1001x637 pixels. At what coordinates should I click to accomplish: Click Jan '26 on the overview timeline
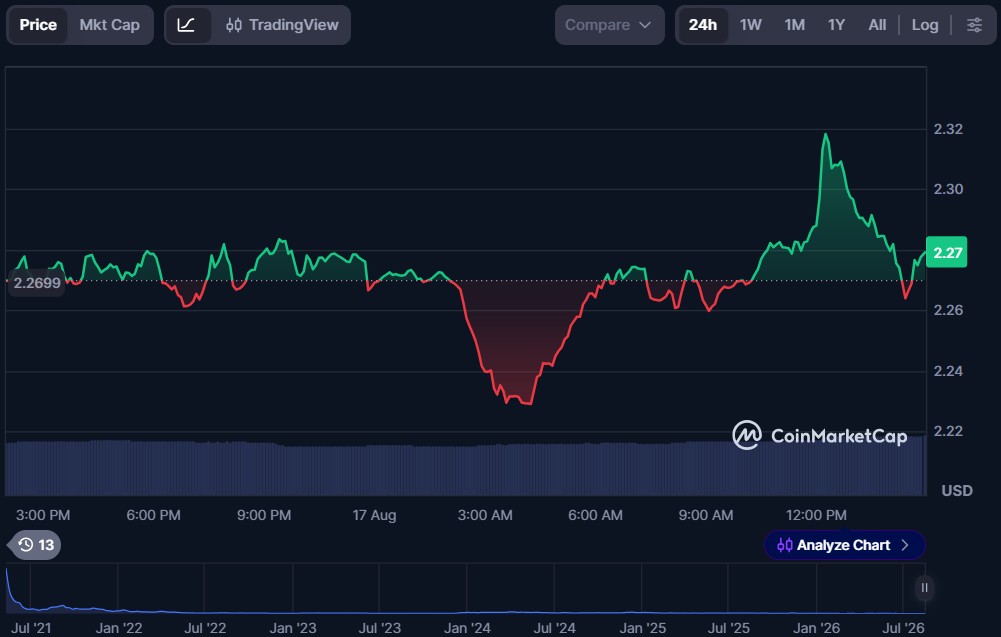[816, 628]
